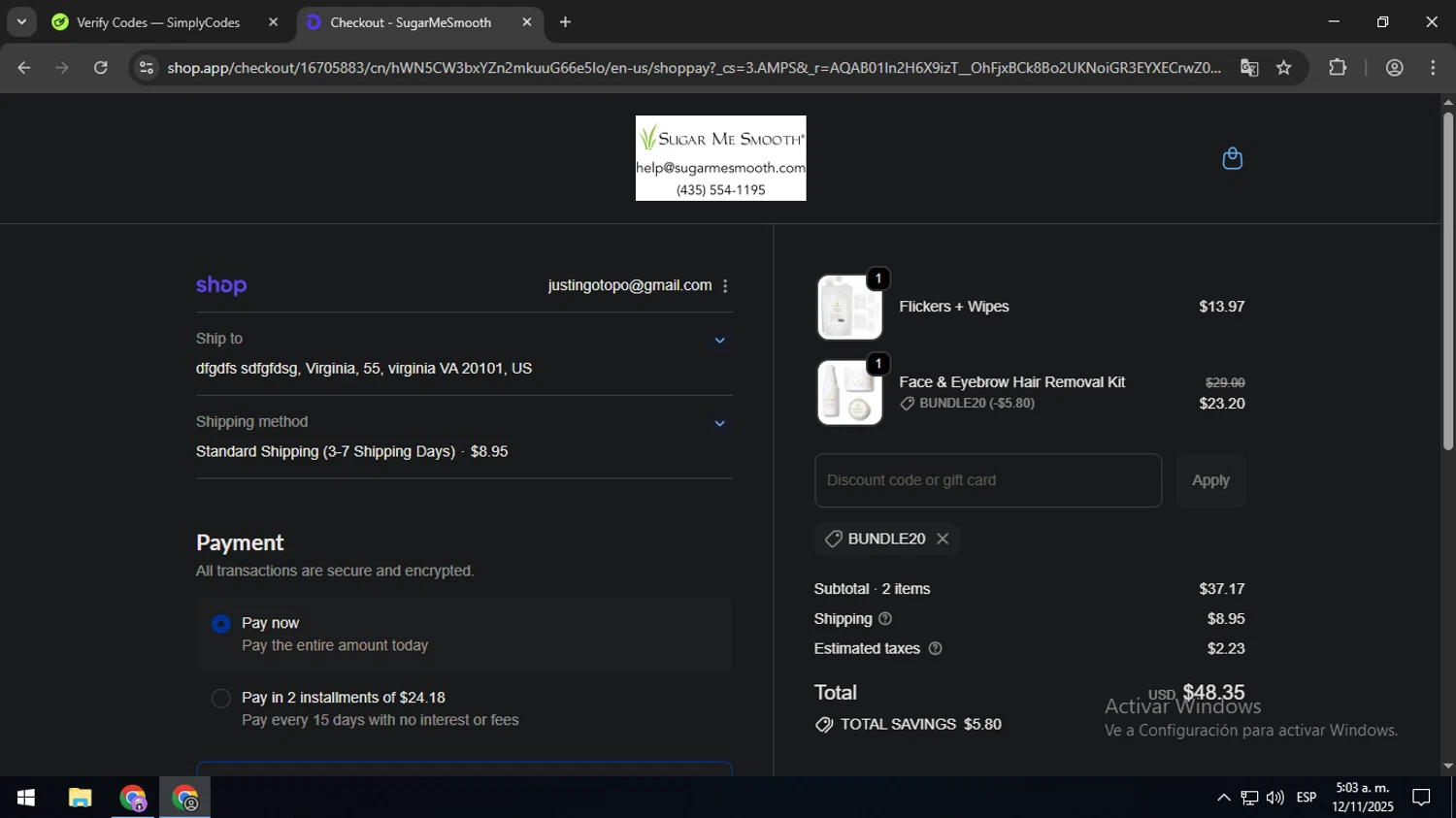Viewport: 1456px width, 818px height.
Task: Open the tab search dropdown
Action: point(21,22)
